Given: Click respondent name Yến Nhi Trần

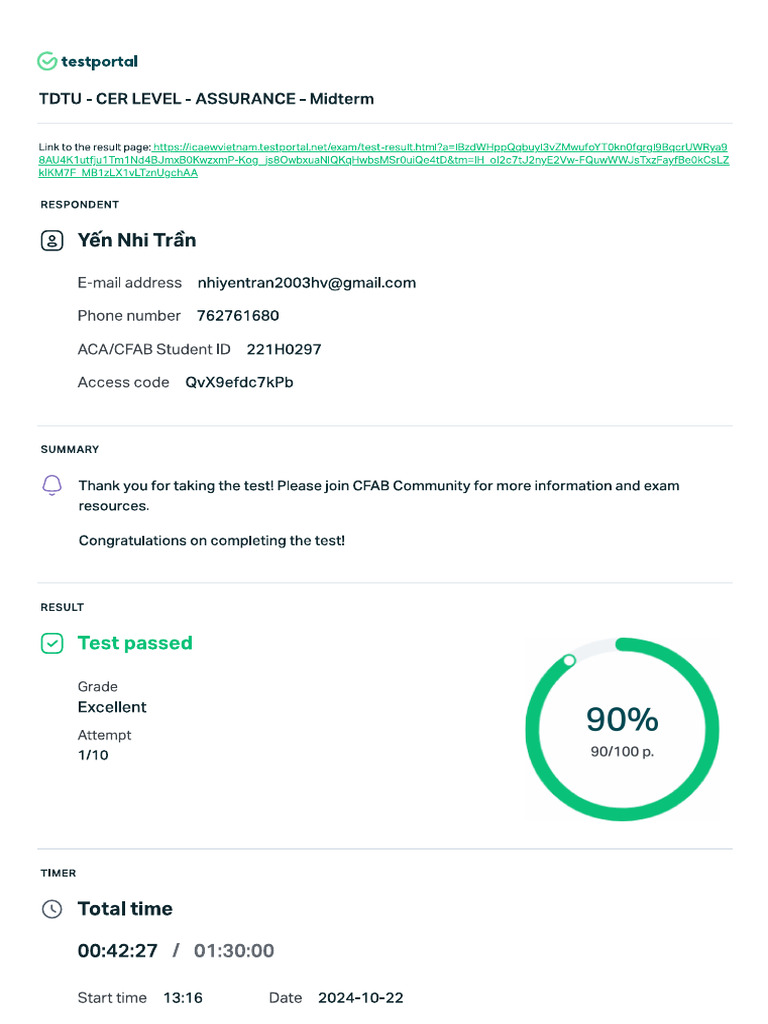Looking at the screenshot, I should [137, 240].
